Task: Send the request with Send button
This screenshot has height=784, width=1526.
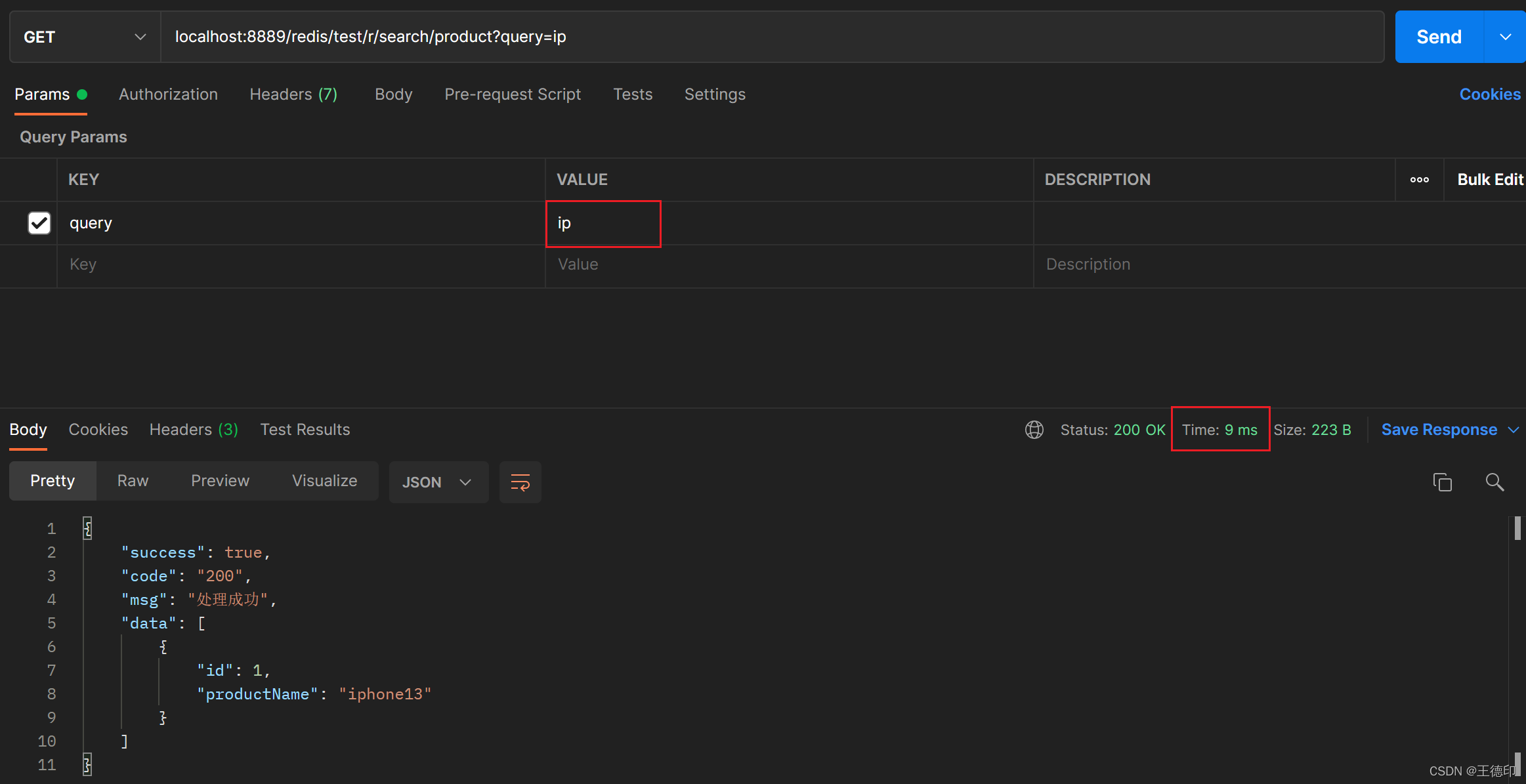Action: 1439,37
